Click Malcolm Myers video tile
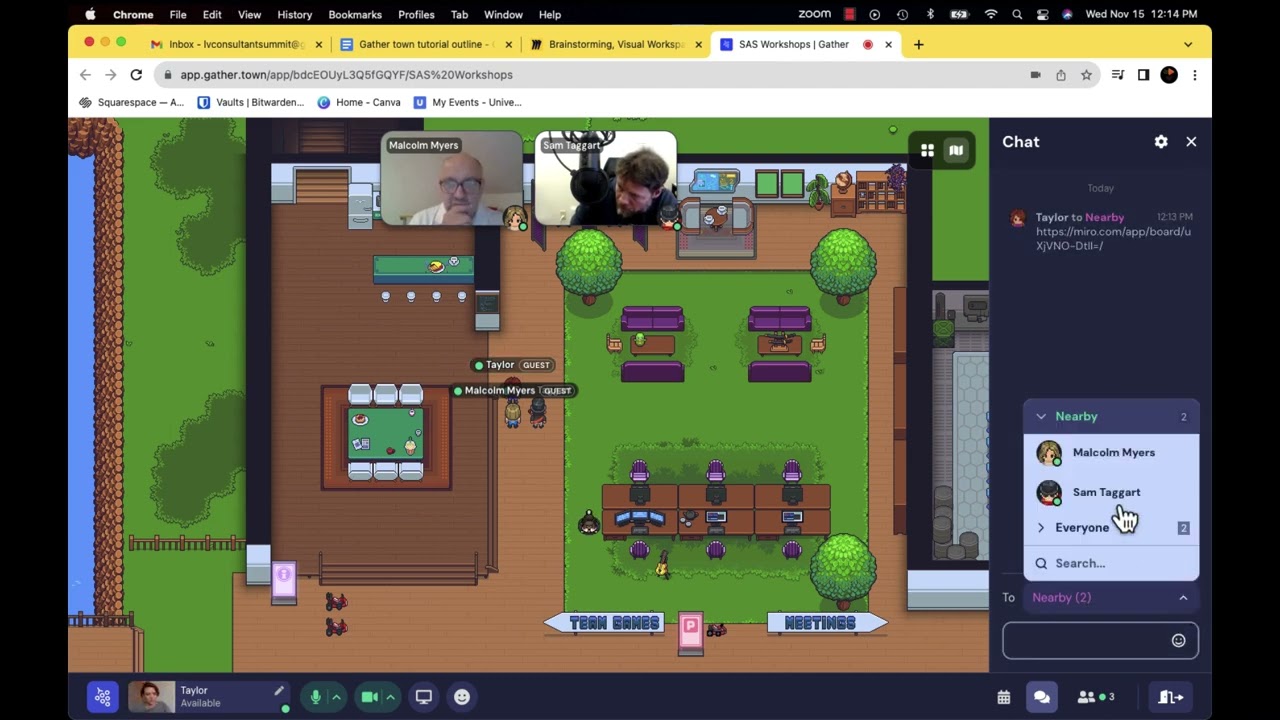1280x720 pixels. tap(452, 178)
